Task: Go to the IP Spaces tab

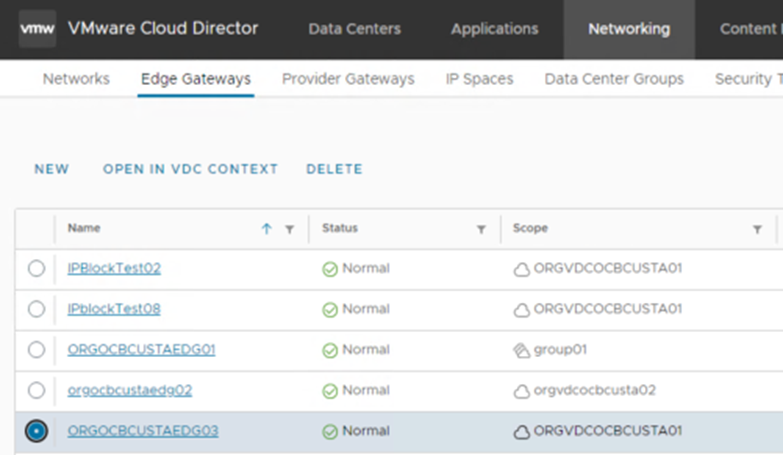Action: [x=479, y=79]
